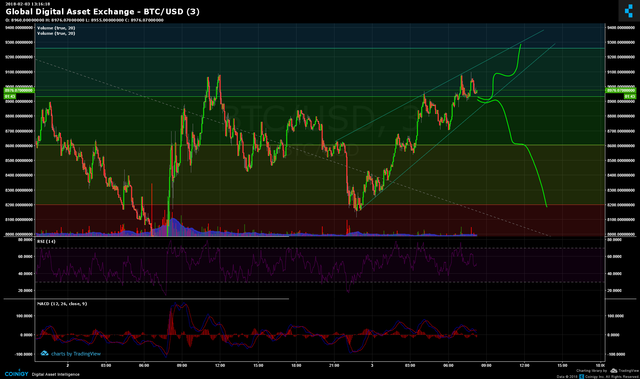Click the '15:00' time label at far right

pos(562,366)
